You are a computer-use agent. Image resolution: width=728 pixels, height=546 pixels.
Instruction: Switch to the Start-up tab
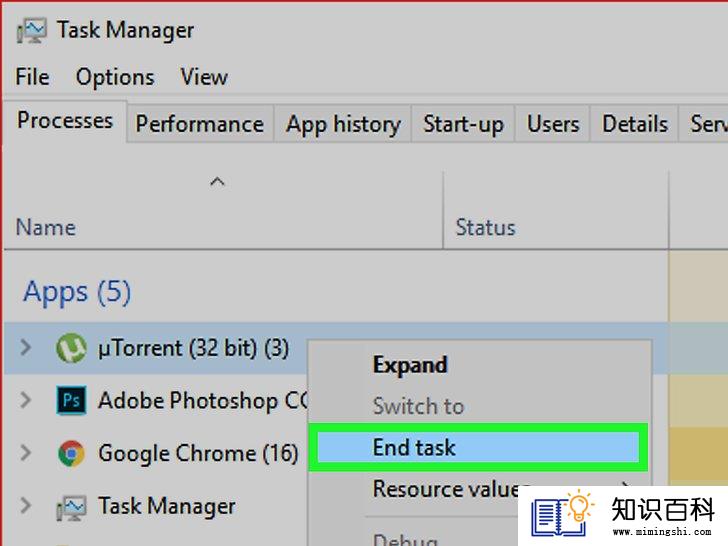tap(463, 124)
